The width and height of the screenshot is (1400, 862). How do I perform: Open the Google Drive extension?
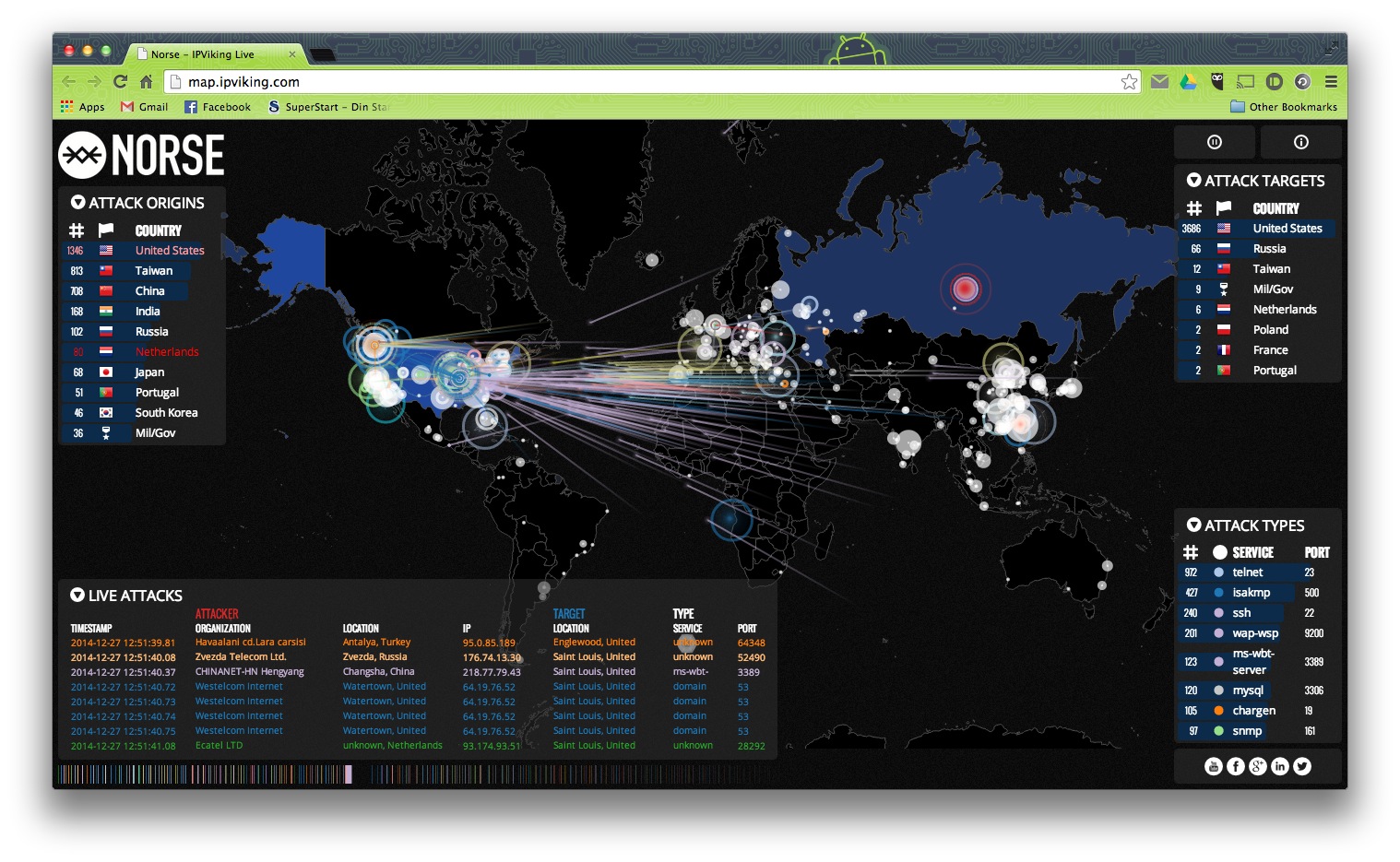(1189, 81)
